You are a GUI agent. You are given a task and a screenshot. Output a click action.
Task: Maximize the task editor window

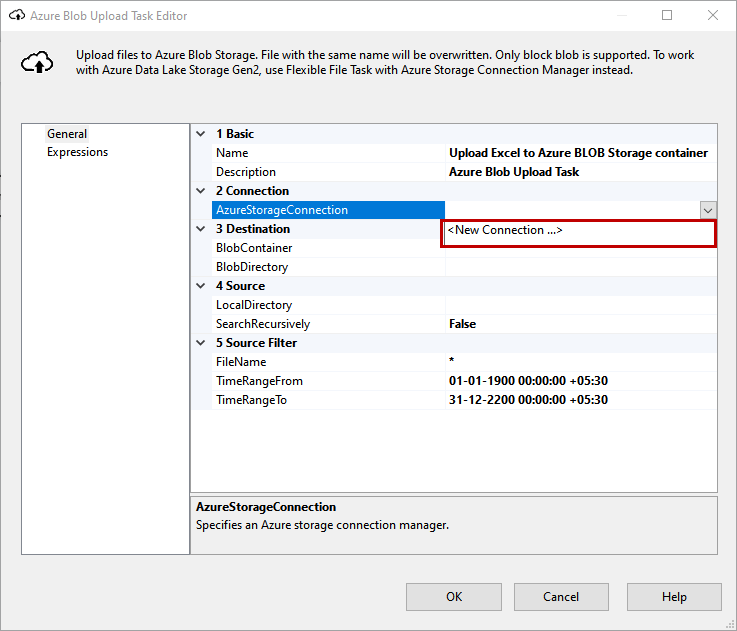pos(667,15)
